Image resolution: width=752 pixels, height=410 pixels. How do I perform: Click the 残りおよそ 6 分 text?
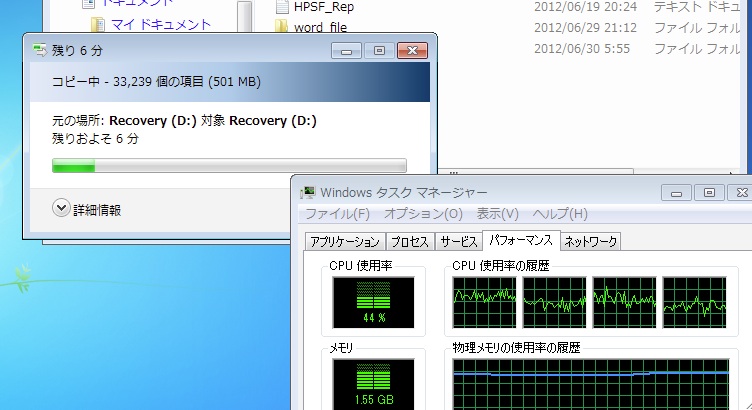click(95, 139)
